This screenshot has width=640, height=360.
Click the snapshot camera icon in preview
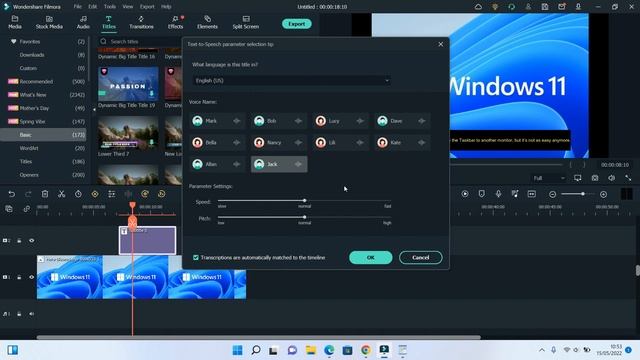tap(595, 178)
